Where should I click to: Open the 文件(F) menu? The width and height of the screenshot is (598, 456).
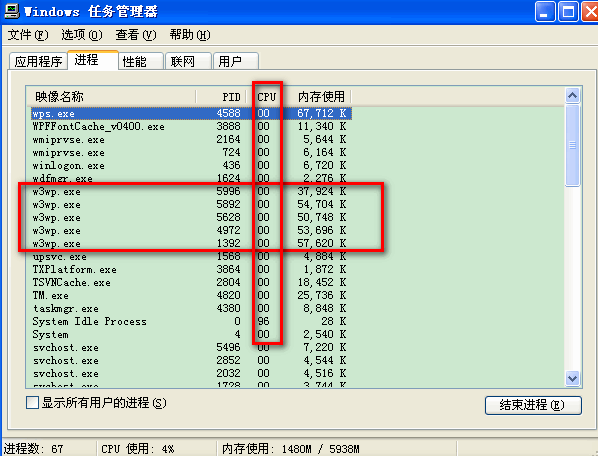[28, 35]
